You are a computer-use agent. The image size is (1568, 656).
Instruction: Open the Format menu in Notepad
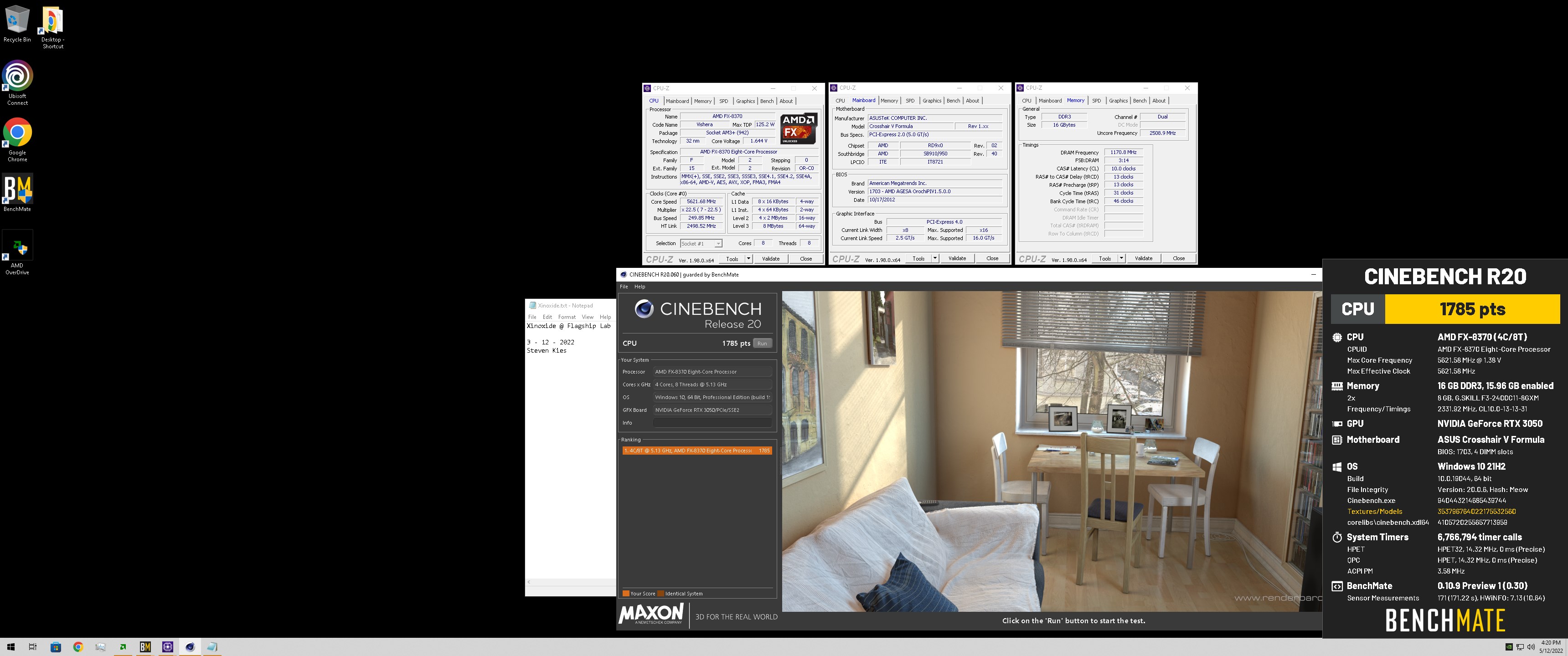pos(567,317)
